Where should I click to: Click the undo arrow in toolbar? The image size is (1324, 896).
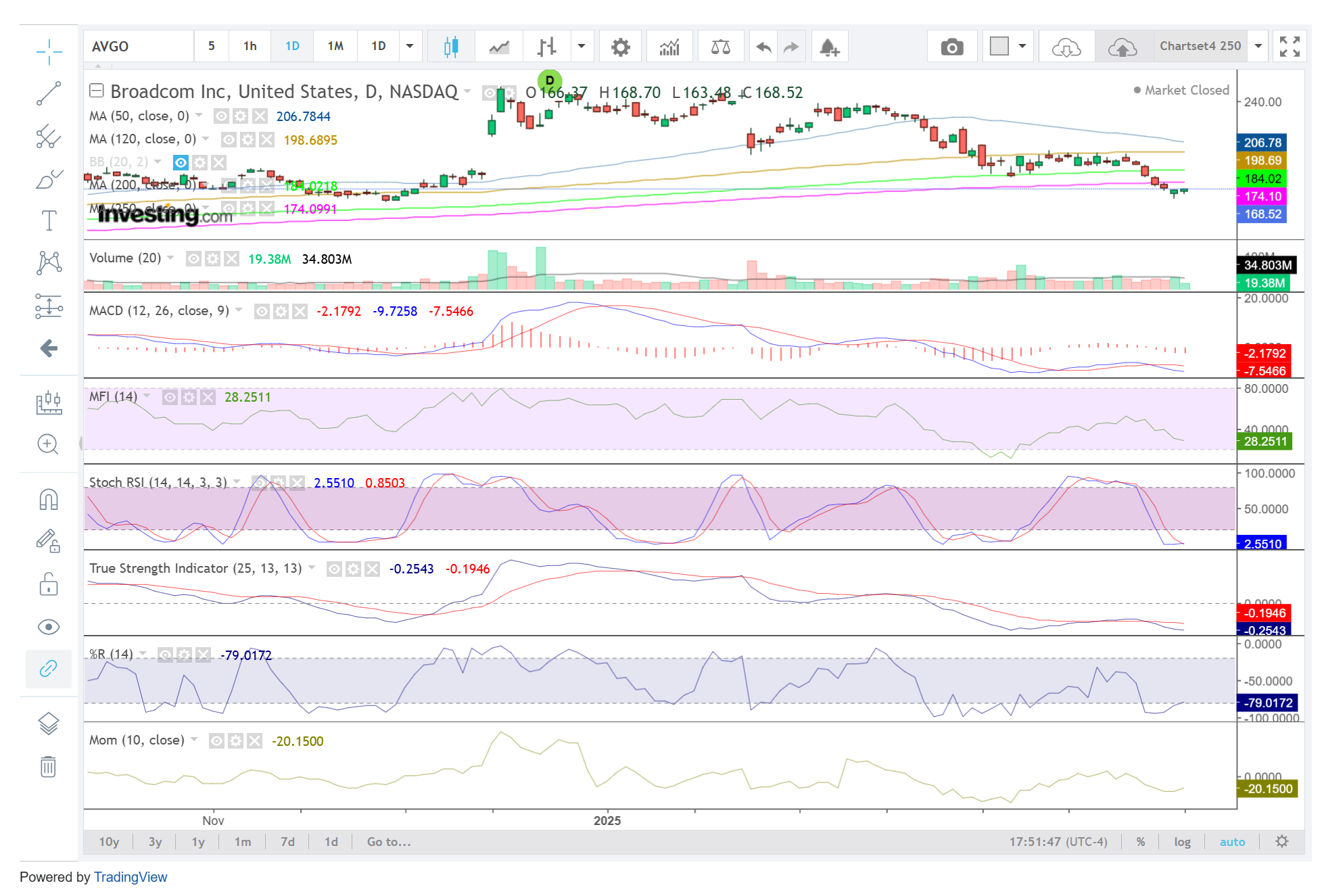[x=763, y=47]
